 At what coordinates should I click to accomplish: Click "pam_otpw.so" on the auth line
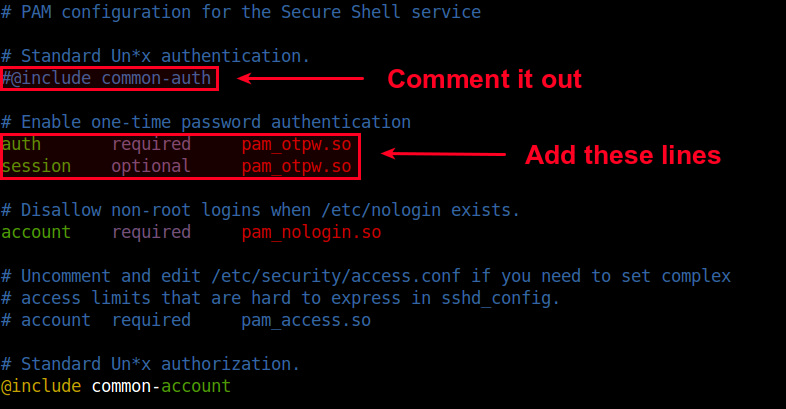[x=296, y=144]
